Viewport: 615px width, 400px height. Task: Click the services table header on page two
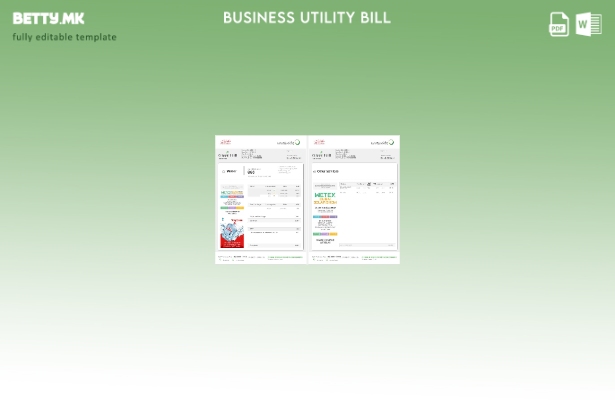coord(367,184)
